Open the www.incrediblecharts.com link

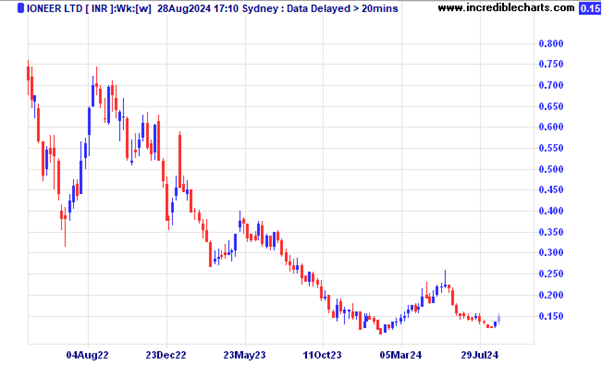coord(506,8)
